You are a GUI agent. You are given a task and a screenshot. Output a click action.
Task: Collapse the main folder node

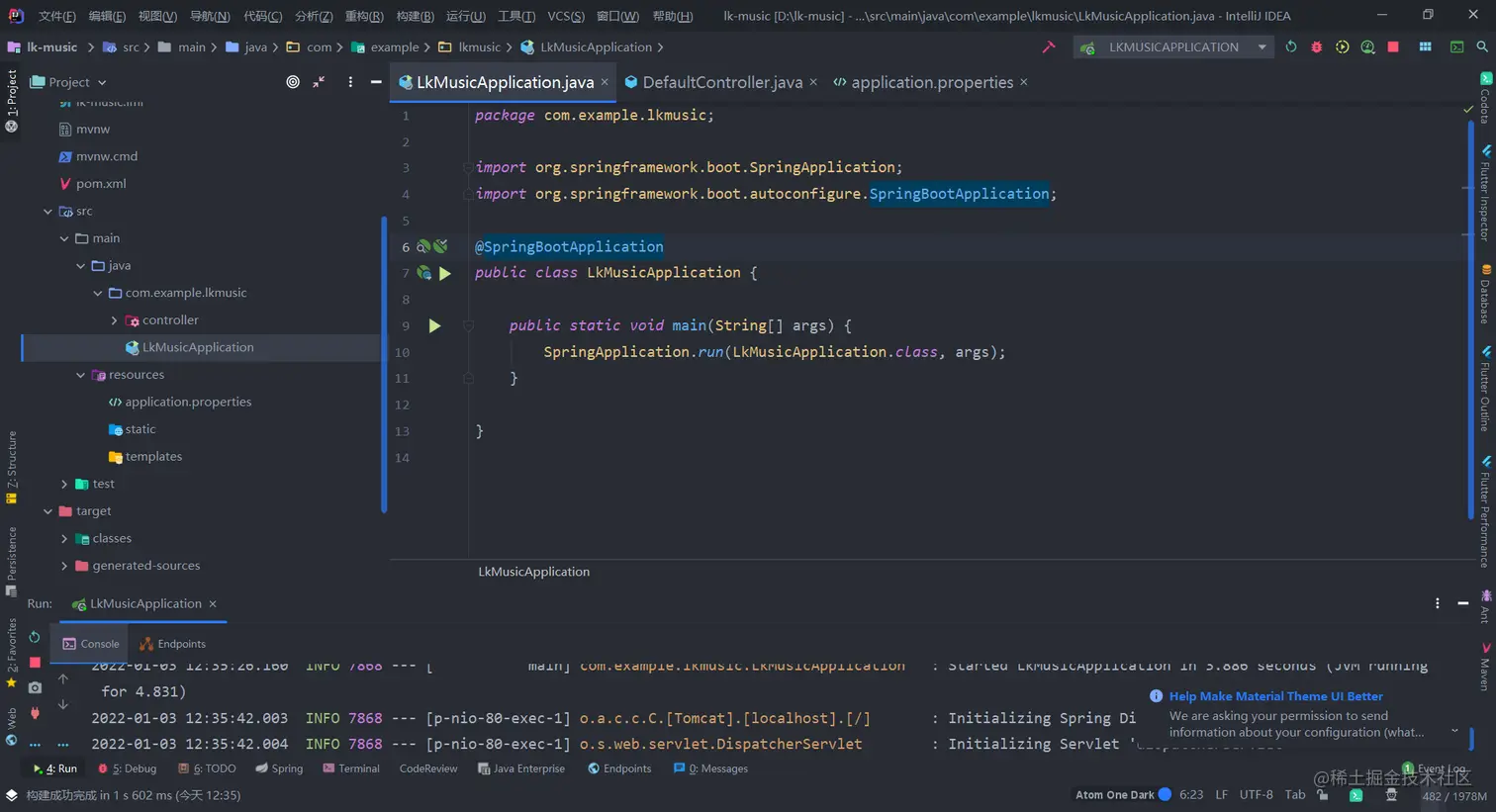click(x=64, y=238)
